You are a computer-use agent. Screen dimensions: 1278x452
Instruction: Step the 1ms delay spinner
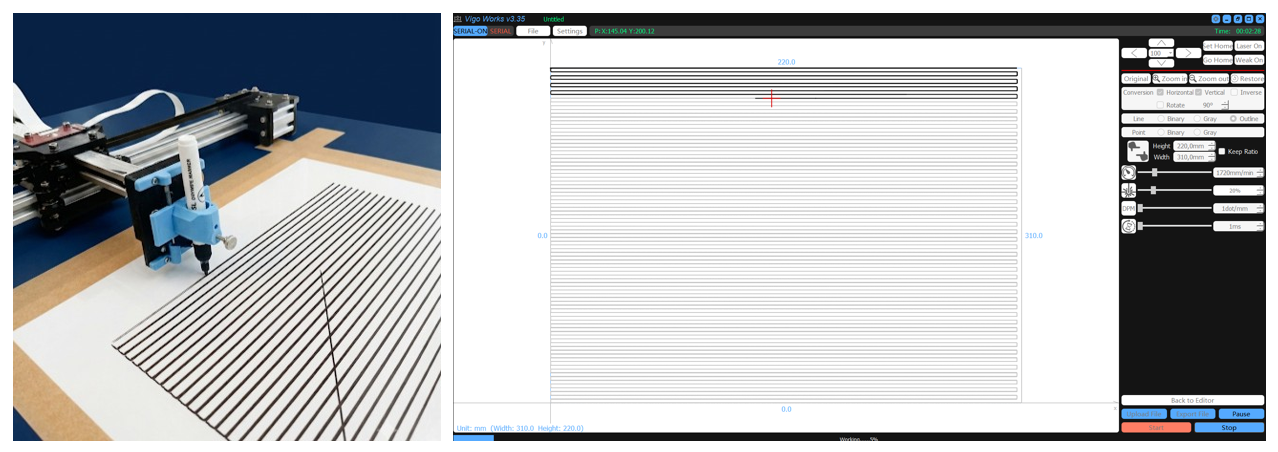1260,226
